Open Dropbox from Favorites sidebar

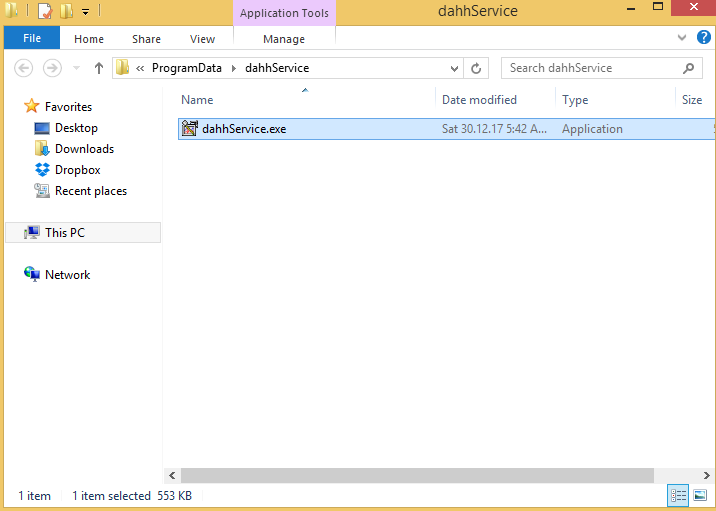point(77,170)
